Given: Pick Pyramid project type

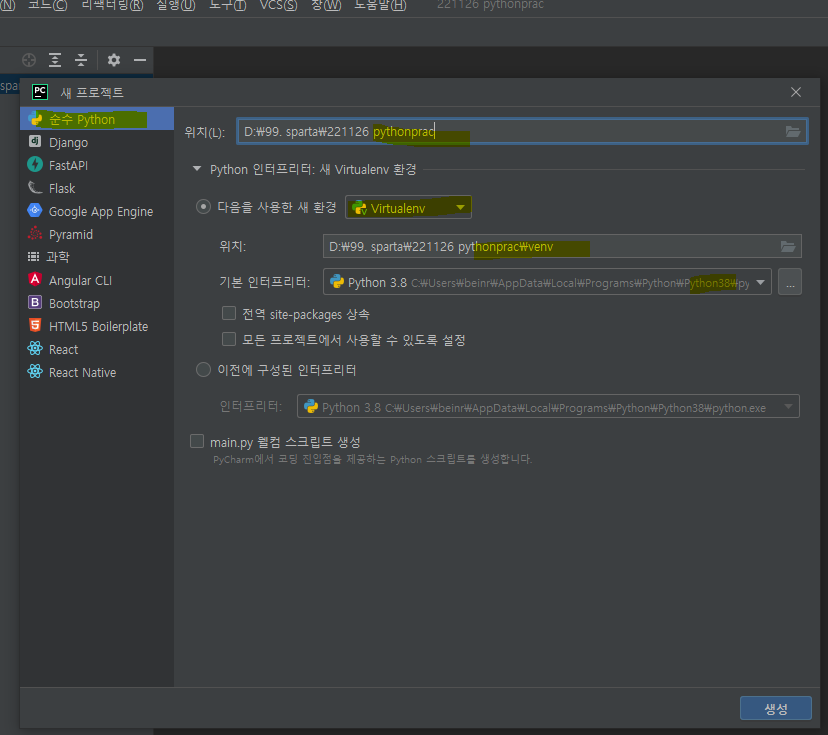Looking at the screenshot, I should point(97,234).
